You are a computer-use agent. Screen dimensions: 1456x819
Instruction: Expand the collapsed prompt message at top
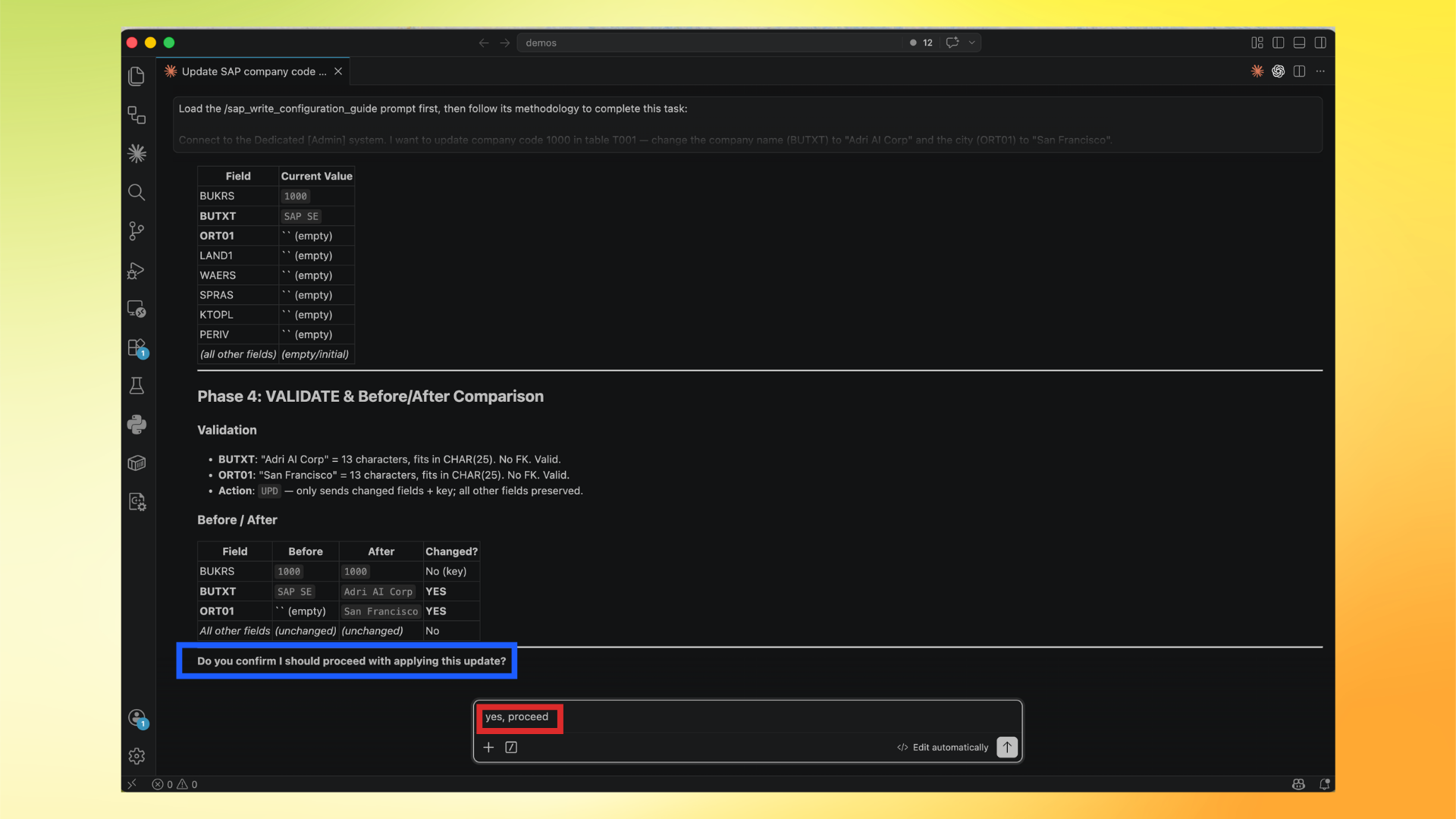pos(748,124)
